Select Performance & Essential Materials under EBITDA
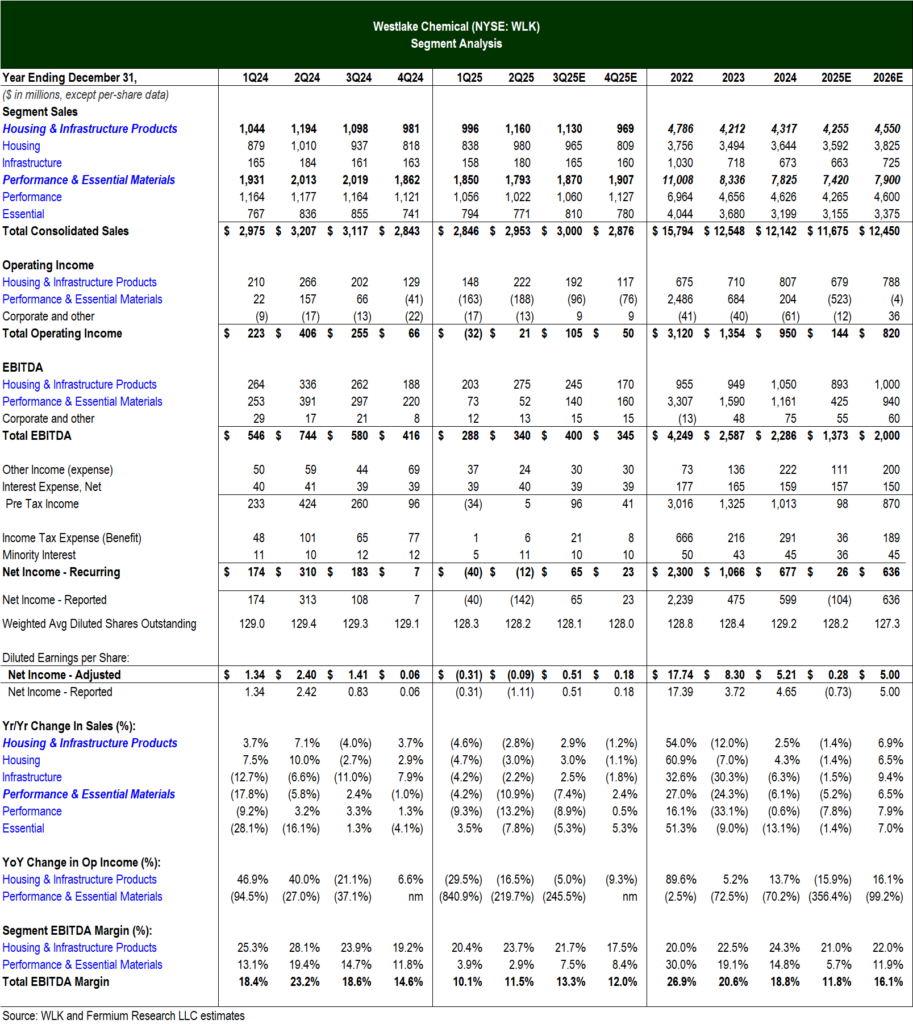This screenshot has height=1024, width=913. 82,402
